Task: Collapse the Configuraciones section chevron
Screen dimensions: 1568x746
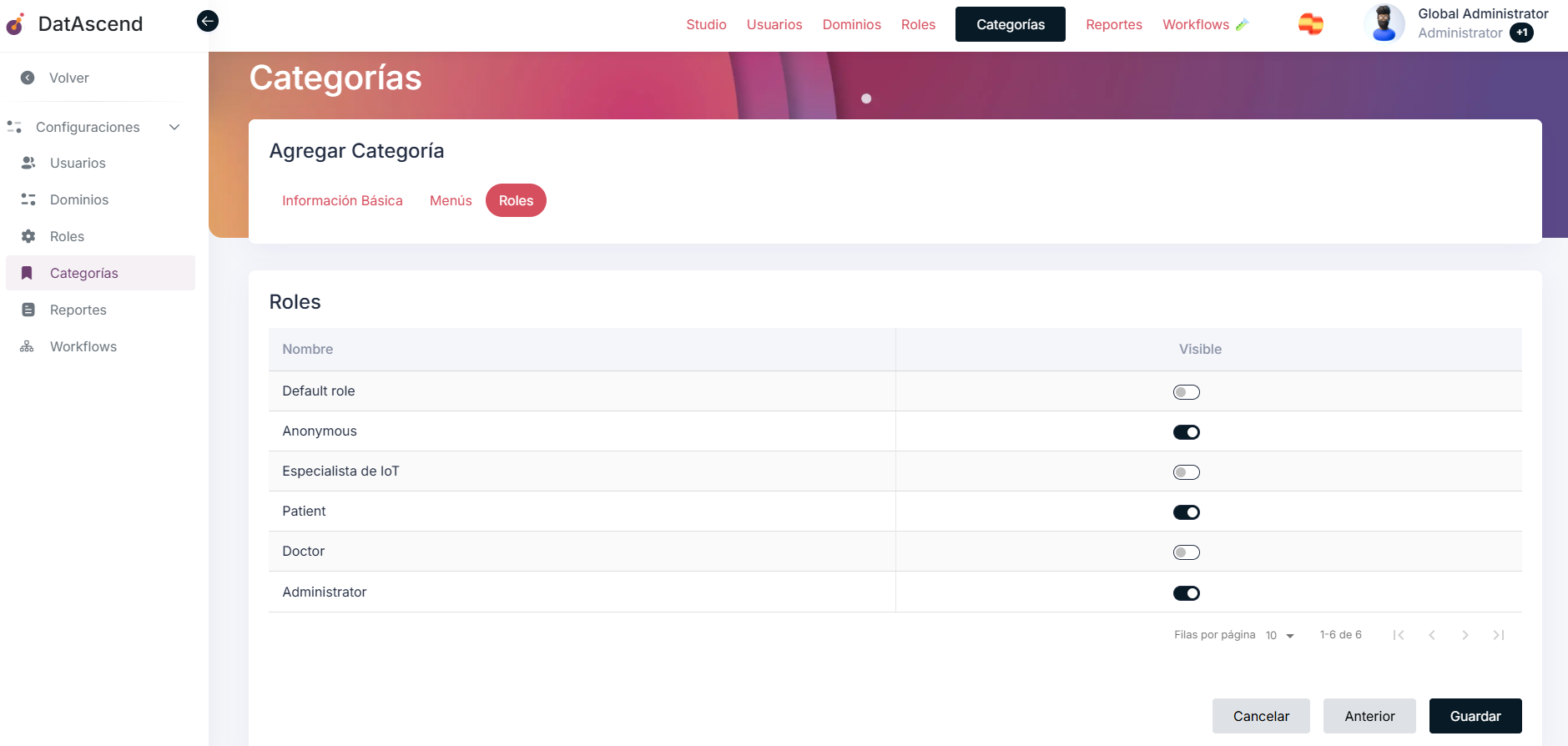Action: pos(174,127)
